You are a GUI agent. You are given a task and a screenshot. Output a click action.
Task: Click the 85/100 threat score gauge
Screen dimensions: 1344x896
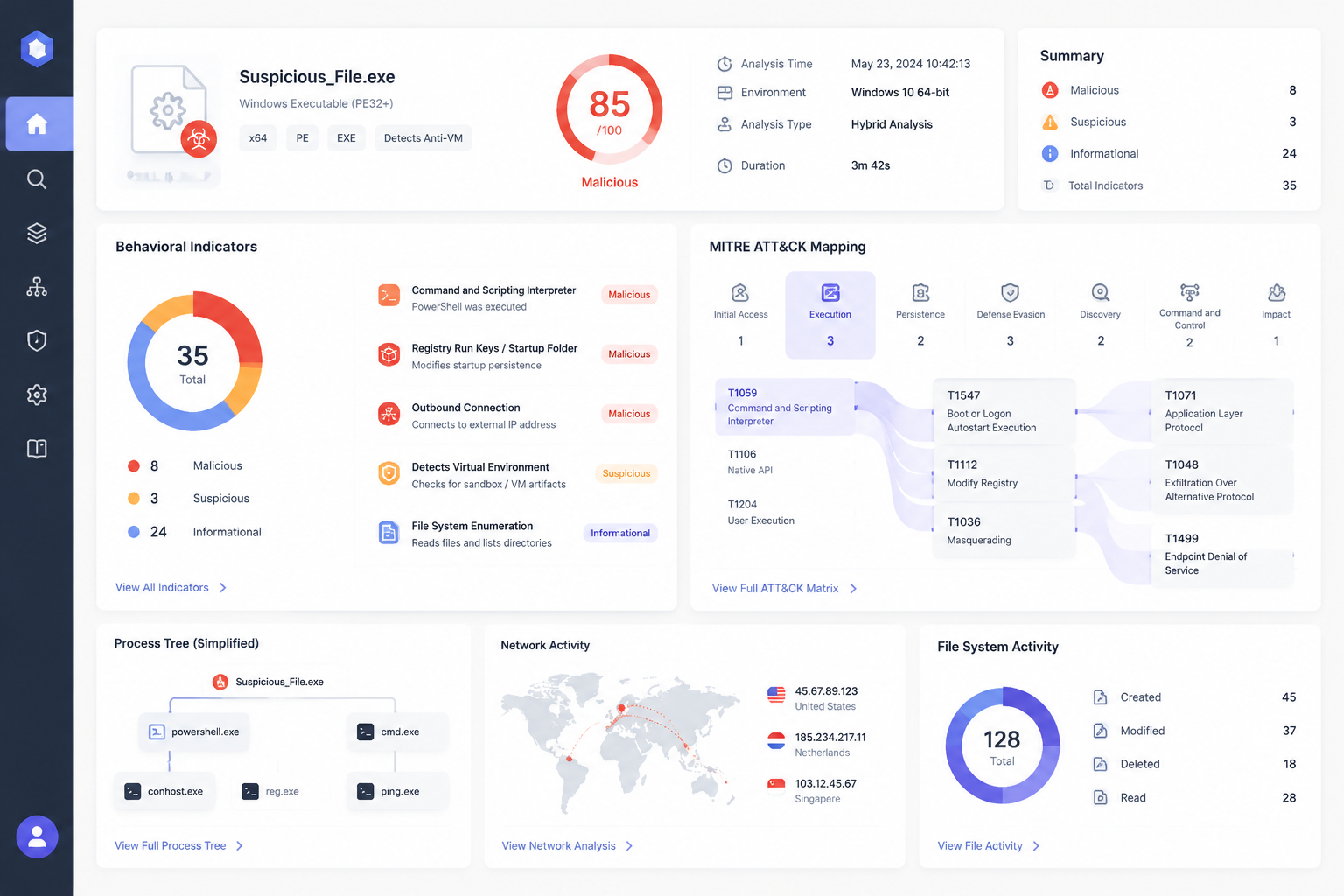[610, 109]
